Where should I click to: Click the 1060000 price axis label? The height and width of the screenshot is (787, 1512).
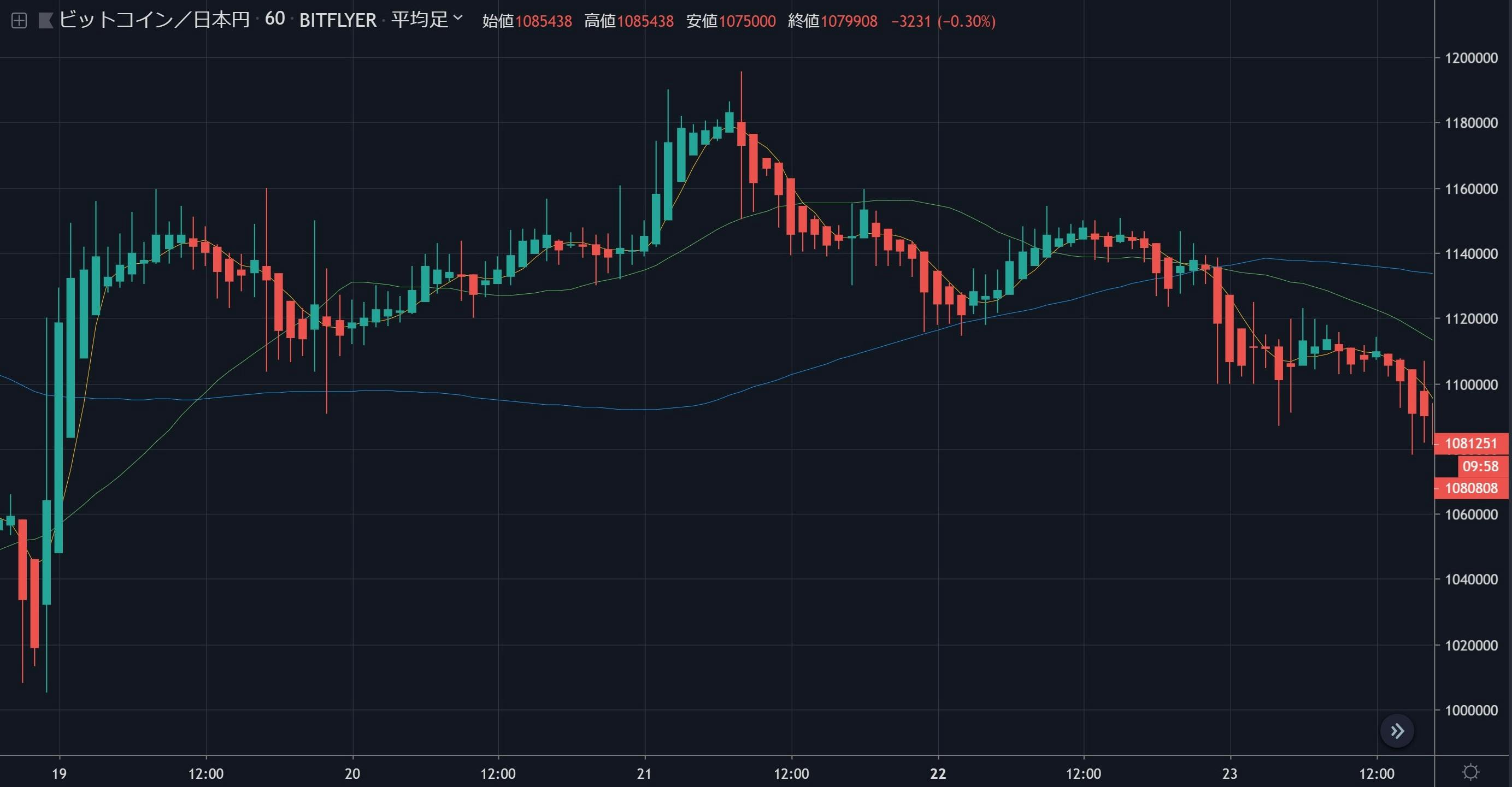[x=1471, y=514]
